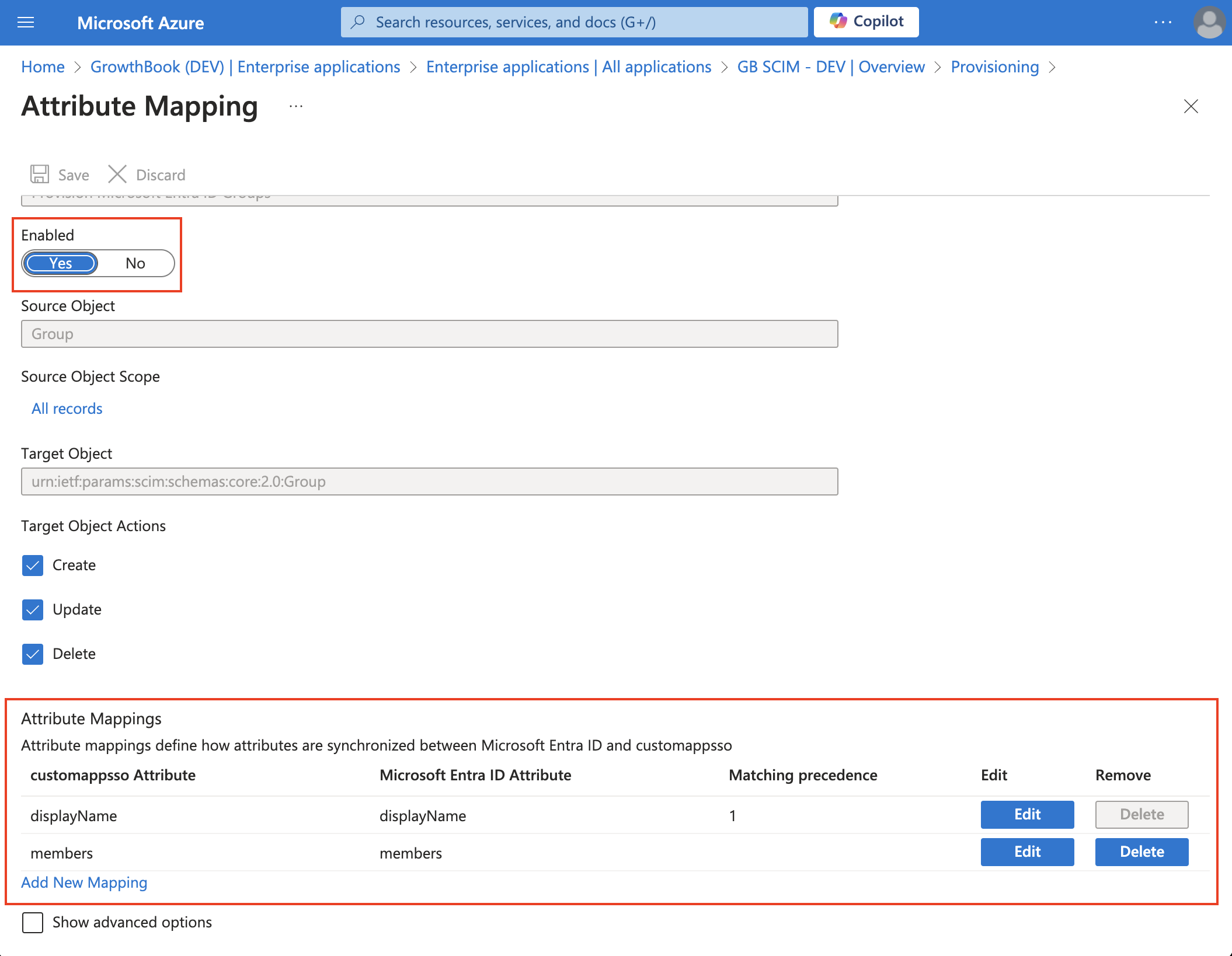Click the search magnifier icon

[358, 22]
